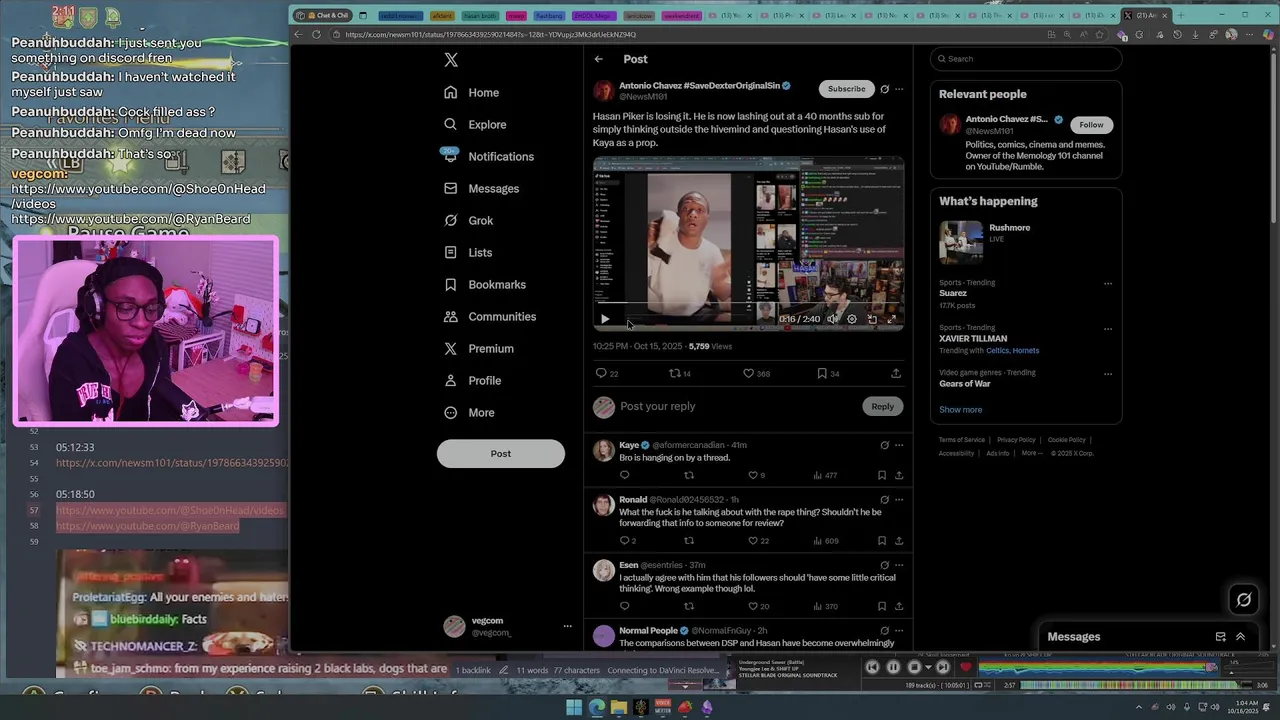Image resolution: width=1280 pixels, height=720 pixels.
Task: Open Communities in X sidebar
Action: [490, 316]
